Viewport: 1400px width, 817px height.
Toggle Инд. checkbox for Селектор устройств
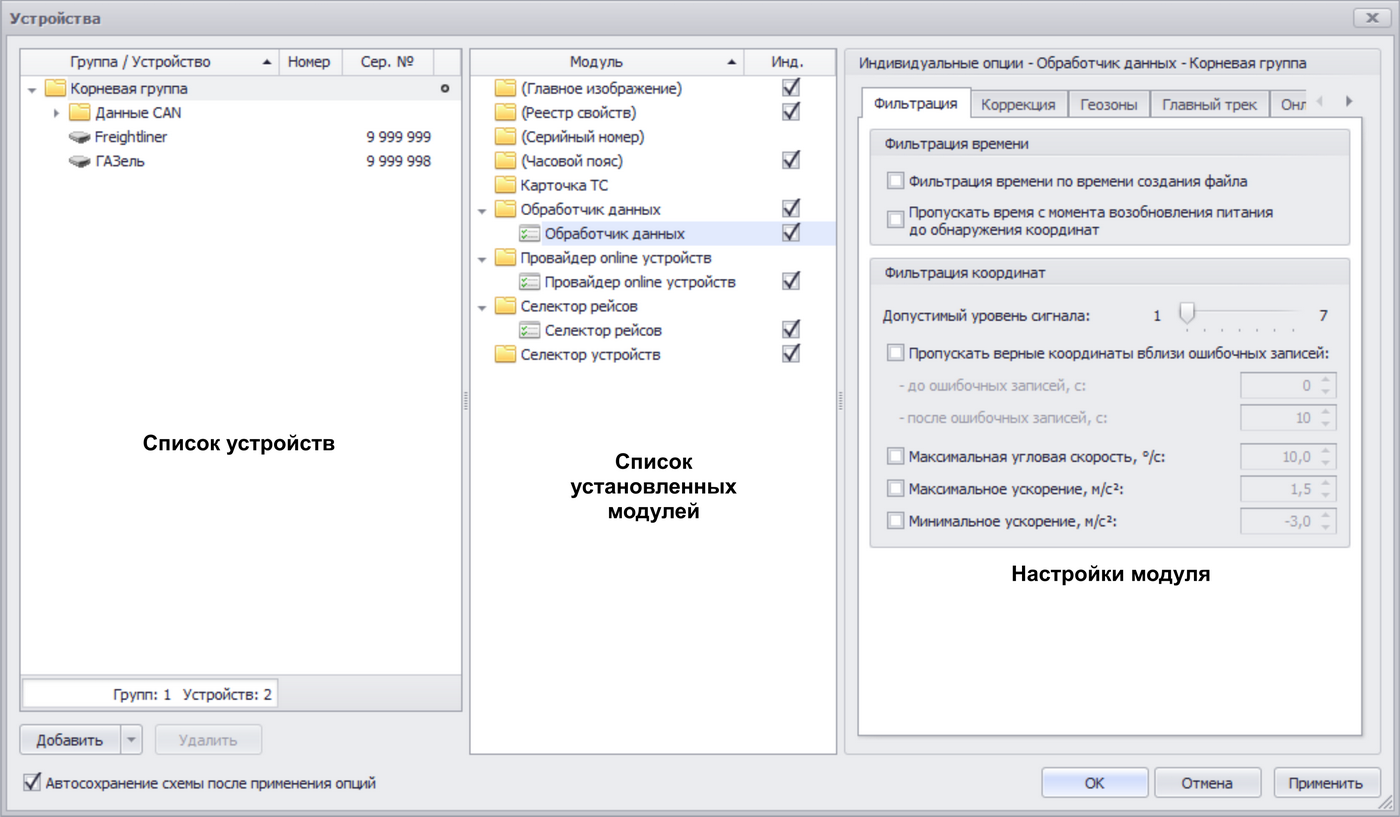[791, 353]
